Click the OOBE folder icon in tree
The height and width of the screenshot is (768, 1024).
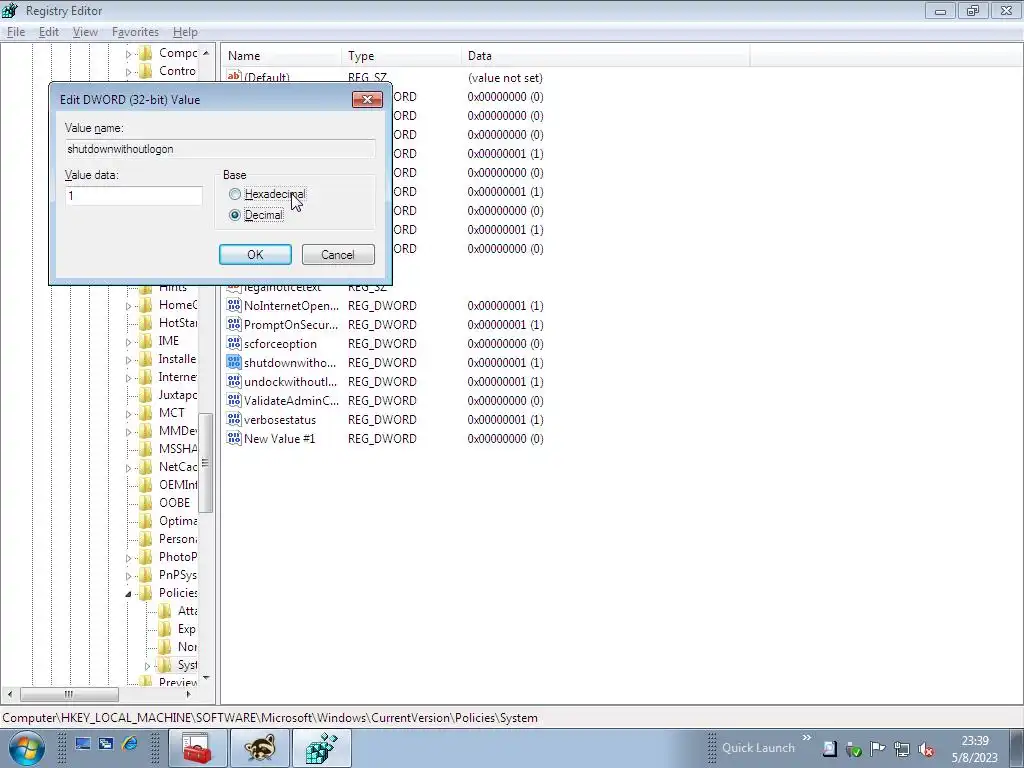(146, 503)
